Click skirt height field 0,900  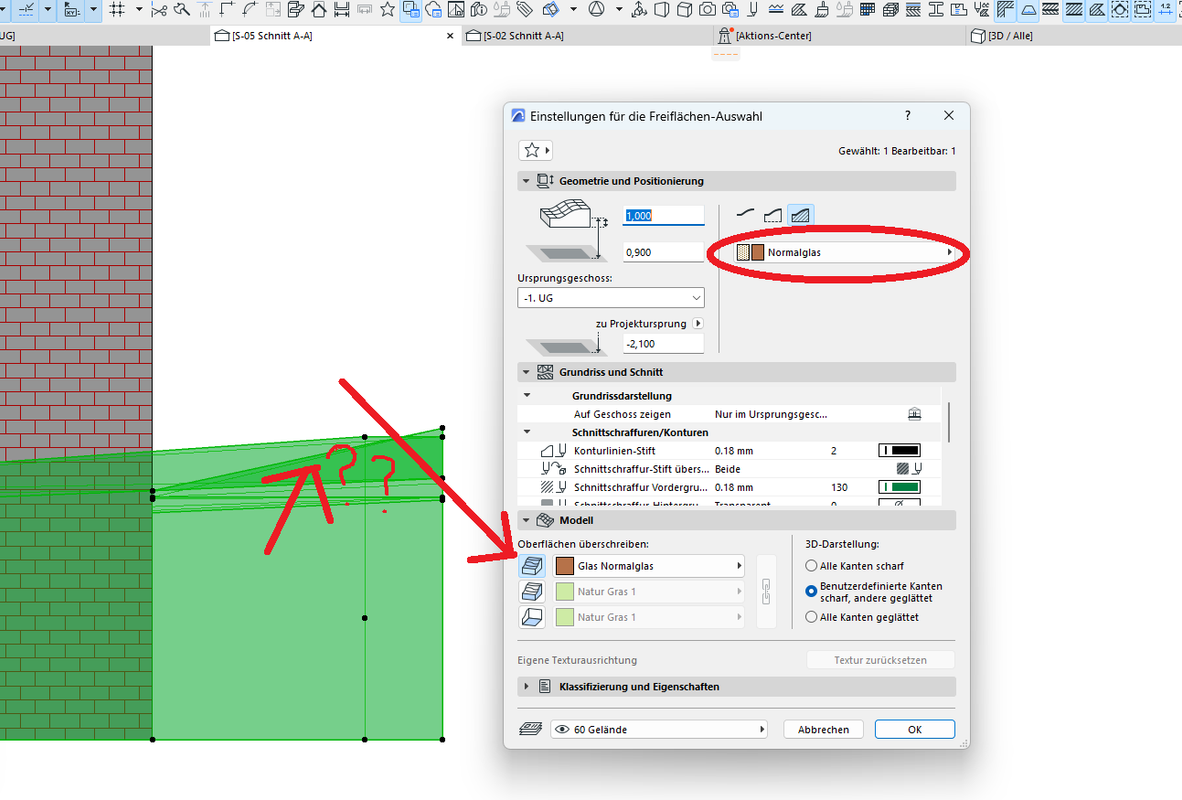[663, 253]
